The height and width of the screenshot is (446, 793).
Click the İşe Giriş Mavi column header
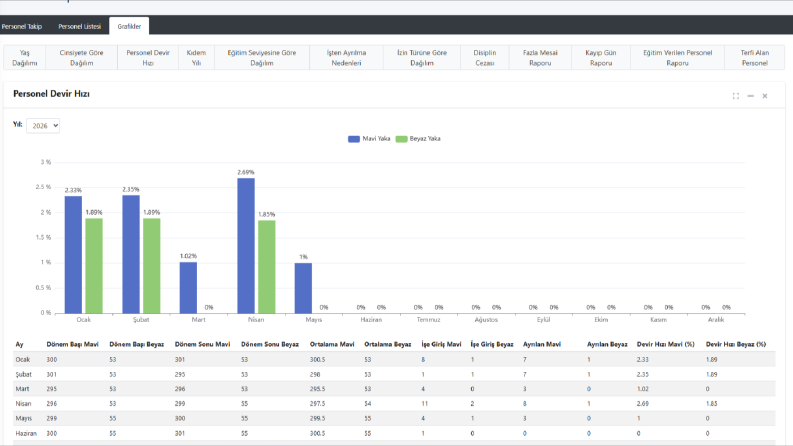[x=441, y=344]
